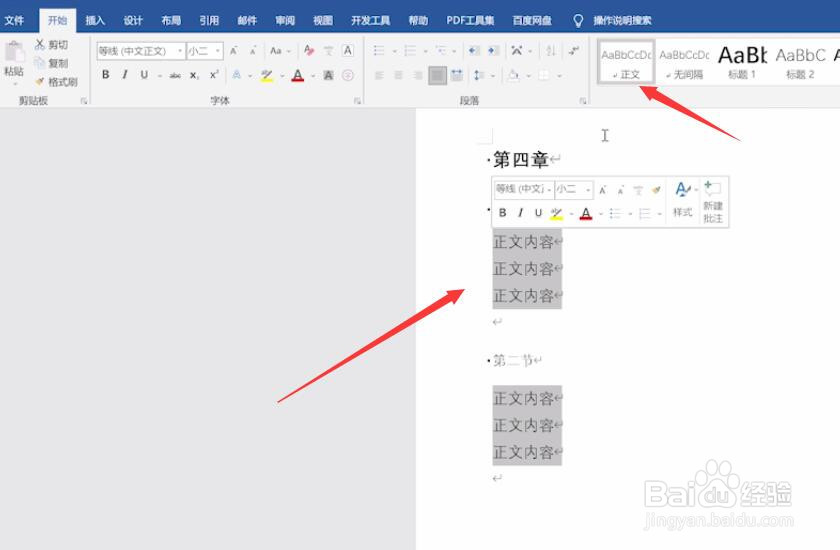Click mini toolbar font color button
This screenshot has height=550, width=840.
[x=586, y=213]
